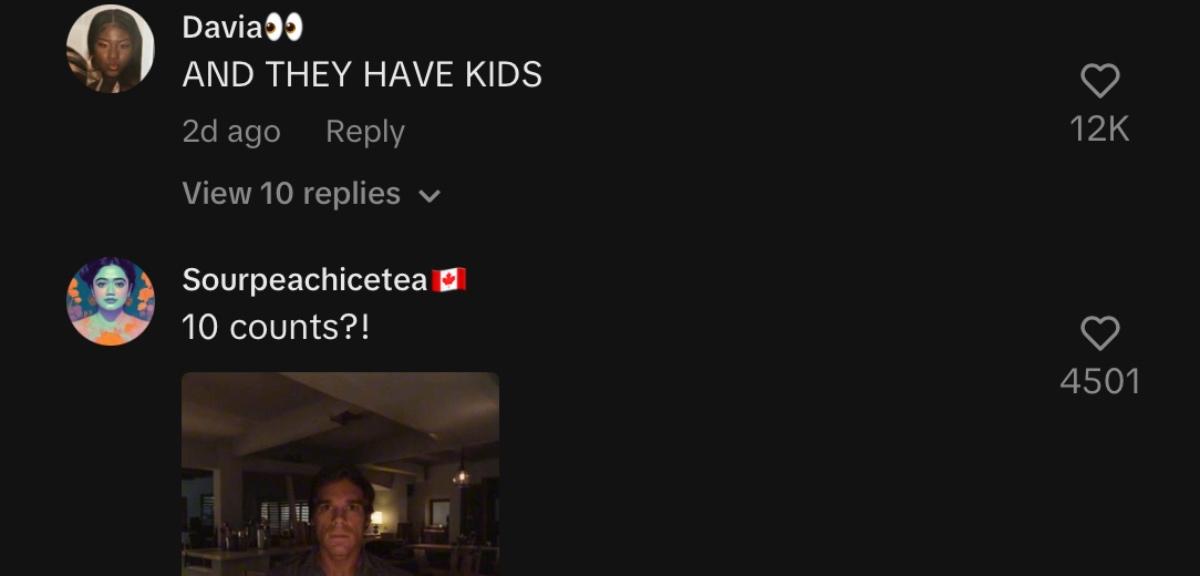
Task: Open the Davia username link
Action: point(222,28)
